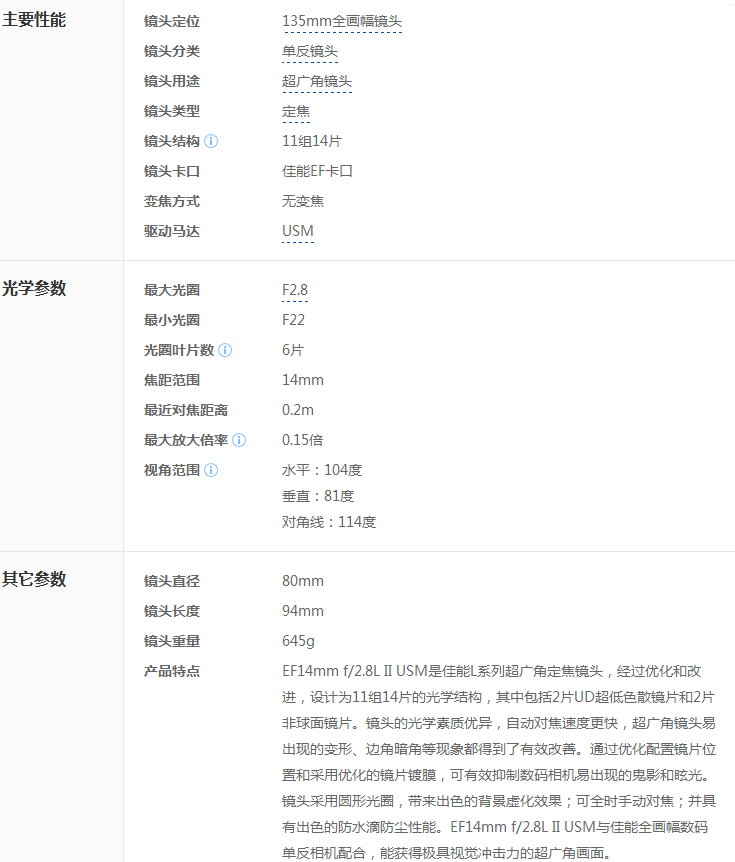
Task: Click the 单反镜头 category link
Action: [x=310, y=51]
